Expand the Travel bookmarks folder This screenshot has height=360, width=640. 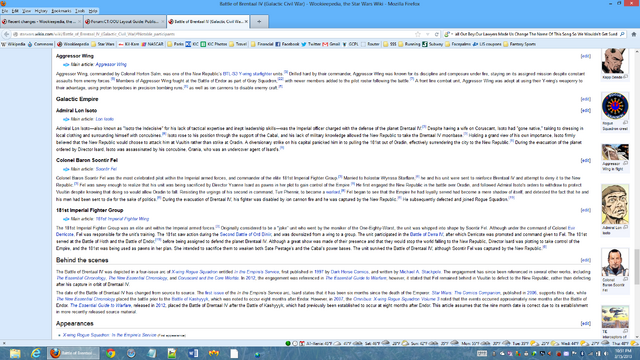click(238, 44)
